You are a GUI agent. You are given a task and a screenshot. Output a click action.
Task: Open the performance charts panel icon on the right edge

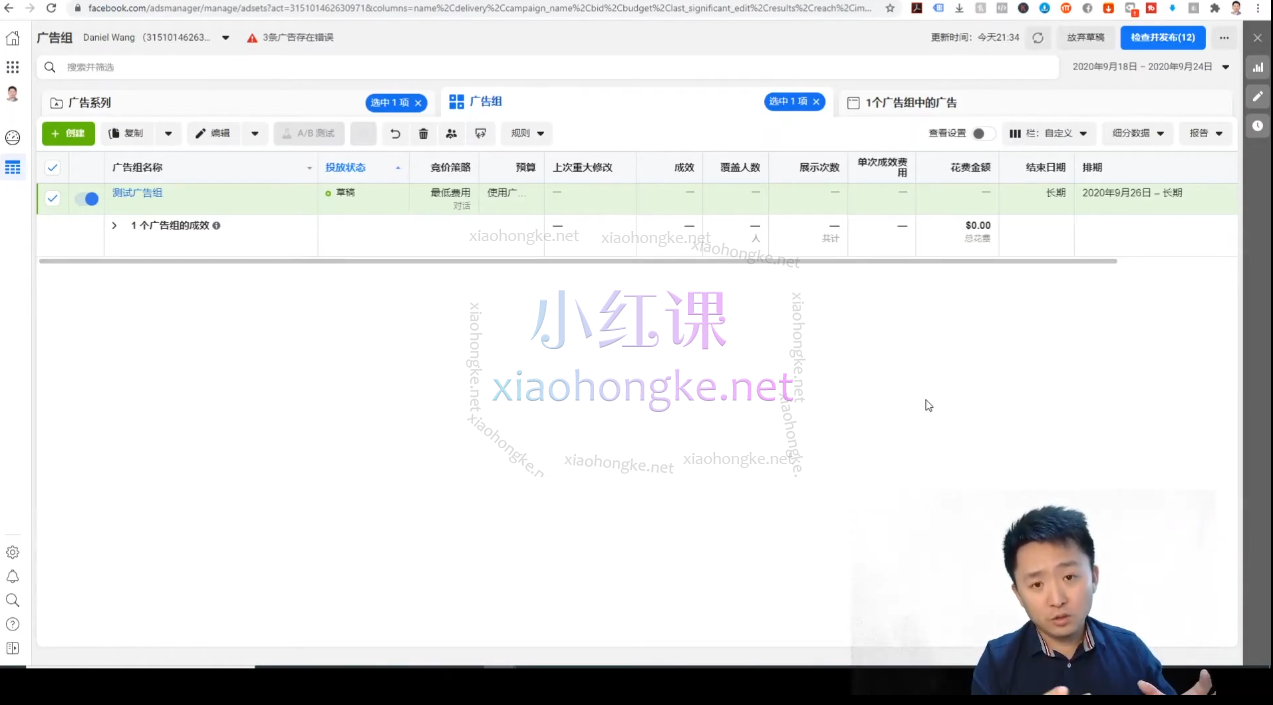coord(1258,67)
